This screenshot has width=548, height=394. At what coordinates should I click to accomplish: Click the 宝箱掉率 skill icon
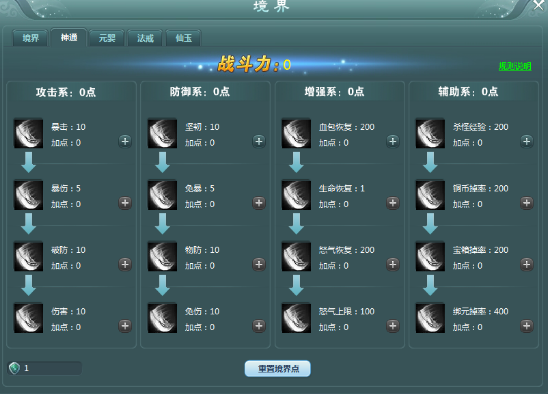click(430, 257)
